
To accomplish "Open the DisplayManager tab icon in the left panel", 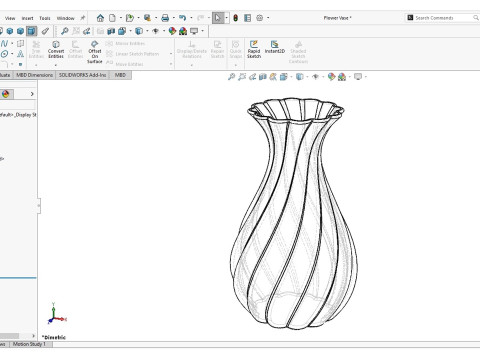I will click(x=5, y=94).
